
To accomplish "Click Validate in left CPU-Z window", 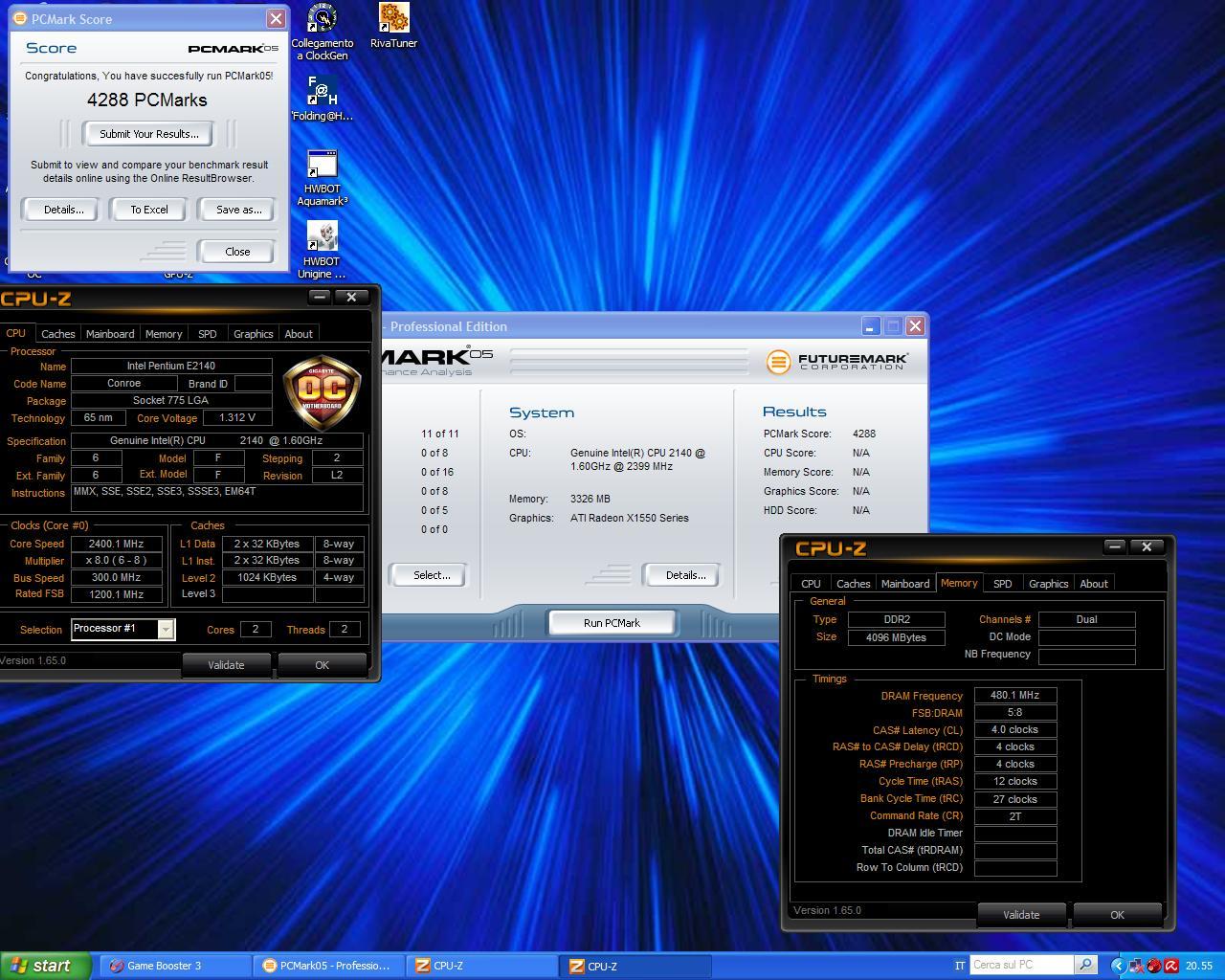I will [226, 665].
